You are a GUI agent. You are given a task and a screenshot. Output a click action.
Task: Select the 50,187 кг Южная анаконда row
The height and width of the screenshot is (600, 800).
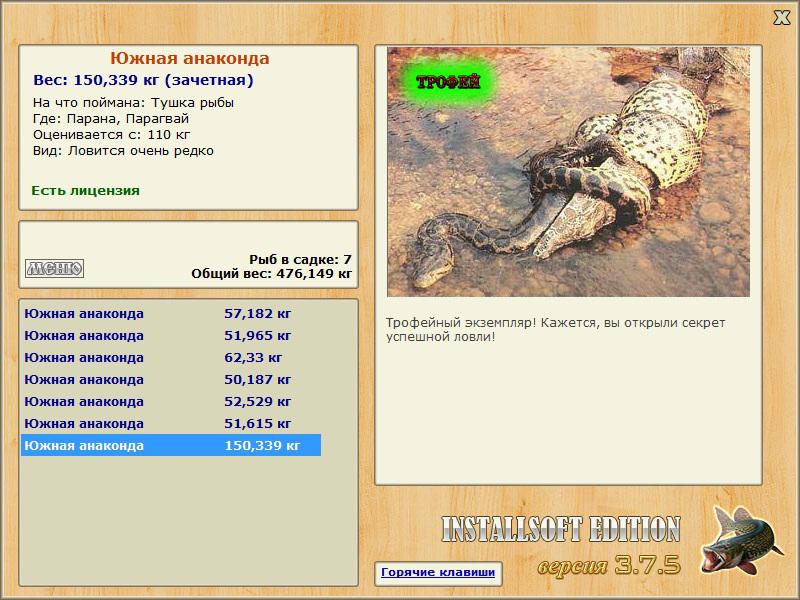171,380
